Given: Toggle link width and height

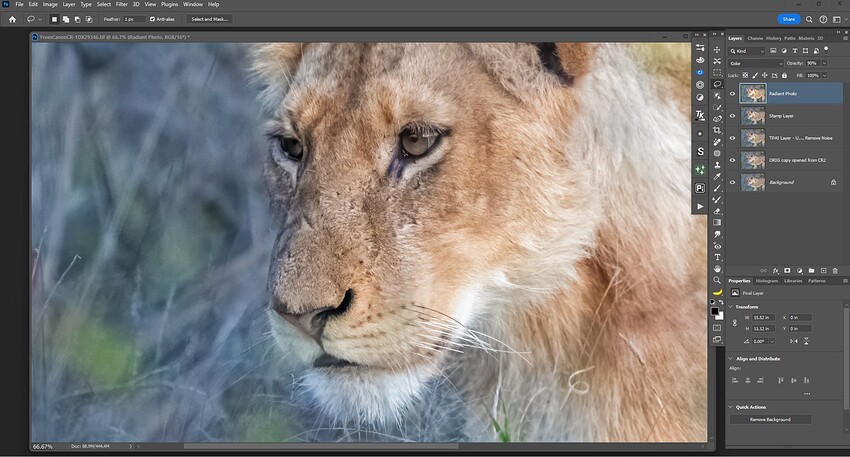Looking at the screenshot, I should coord(735,323).
